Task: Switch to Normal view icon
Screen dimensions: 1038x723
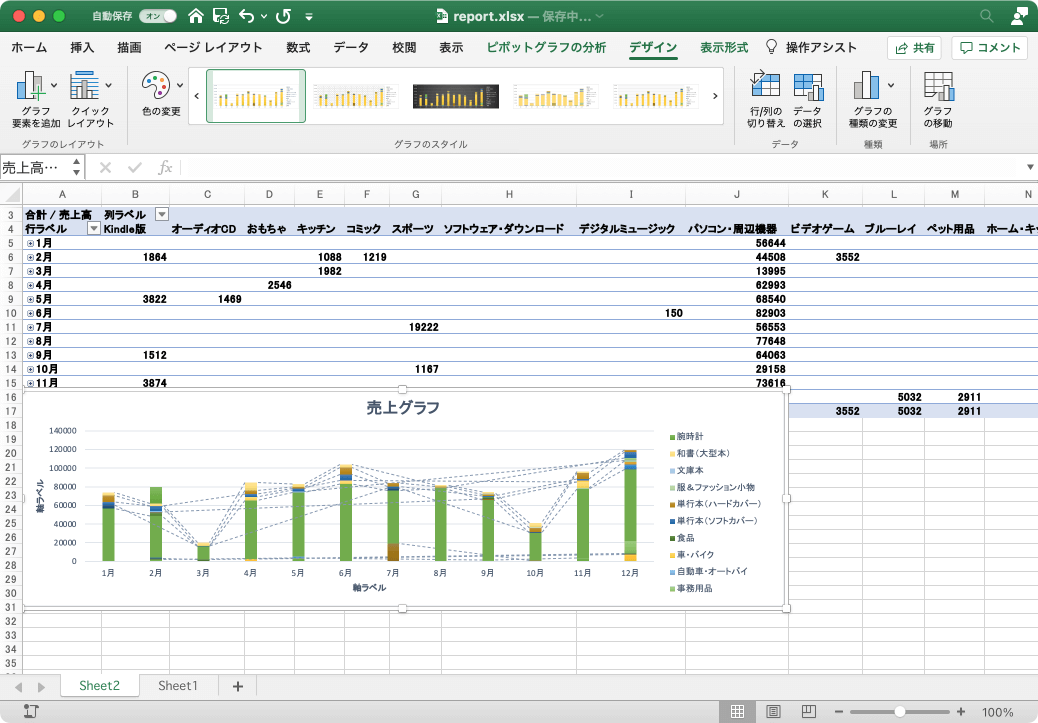Action: pos(737,712)
